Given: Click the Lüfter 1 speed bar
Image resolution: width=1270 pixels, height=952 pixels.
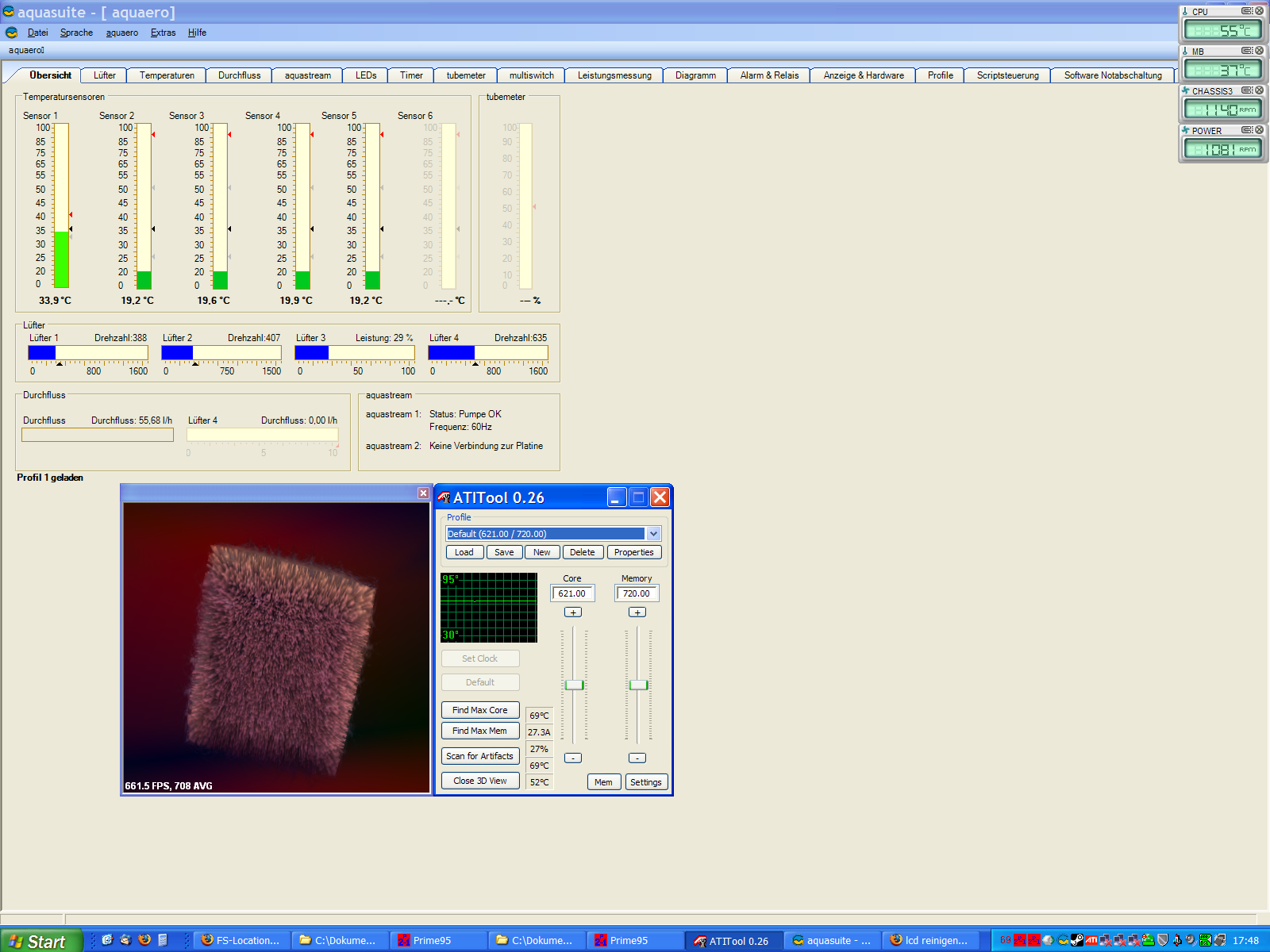Looking at the screenshot, I should [88, 352].
